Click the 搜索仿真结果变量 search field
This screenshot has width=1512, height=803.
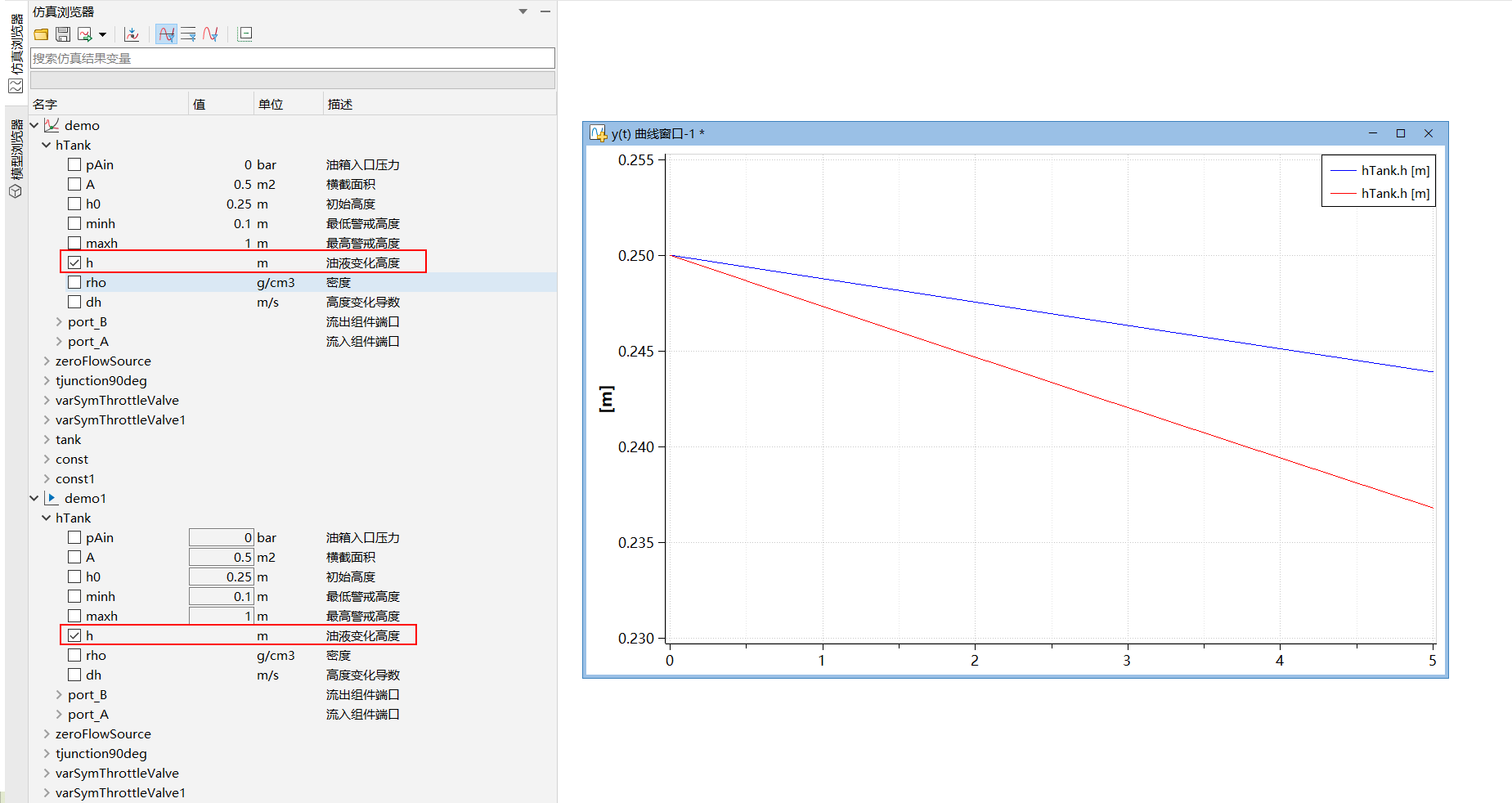tap(292, 58)
